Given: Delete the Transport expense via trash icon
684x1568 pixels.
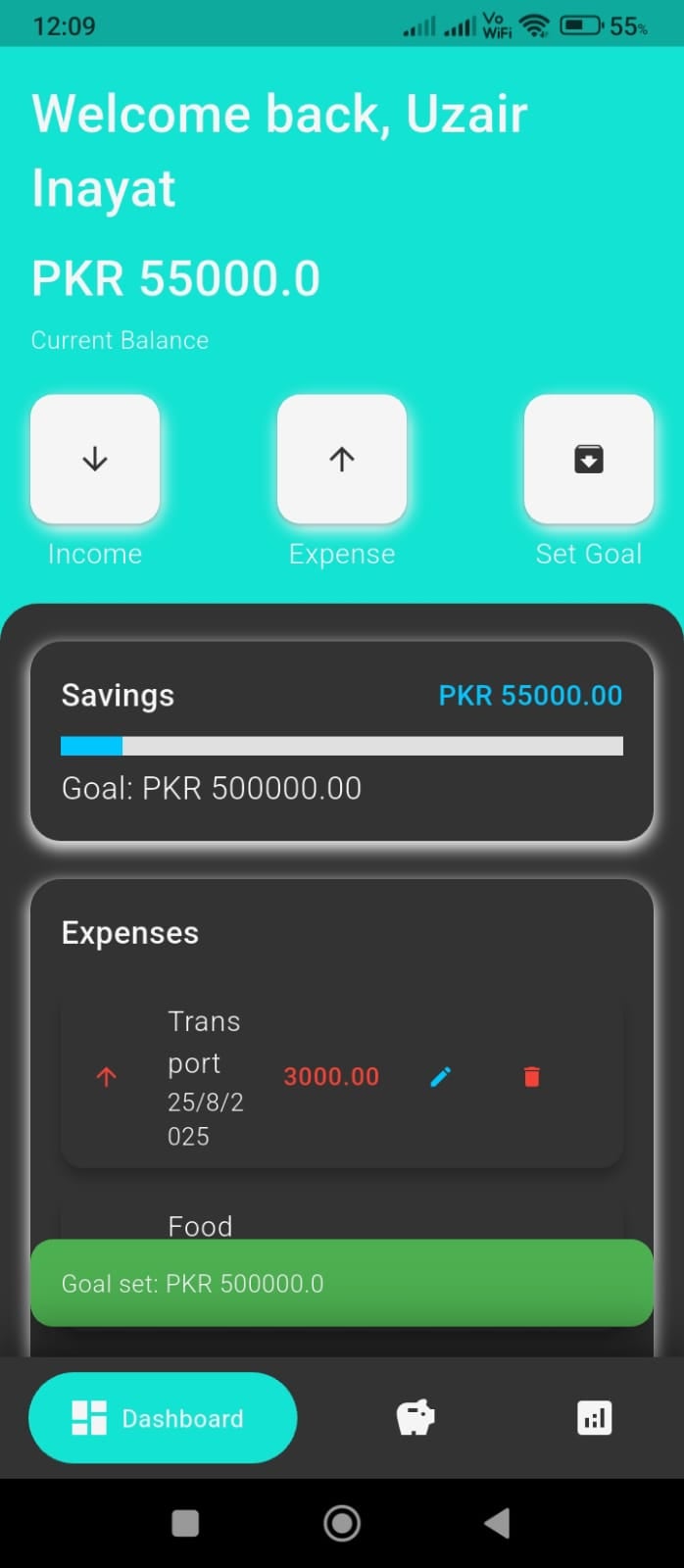Looking at the screenshot, I should (x=531, y=1077).
